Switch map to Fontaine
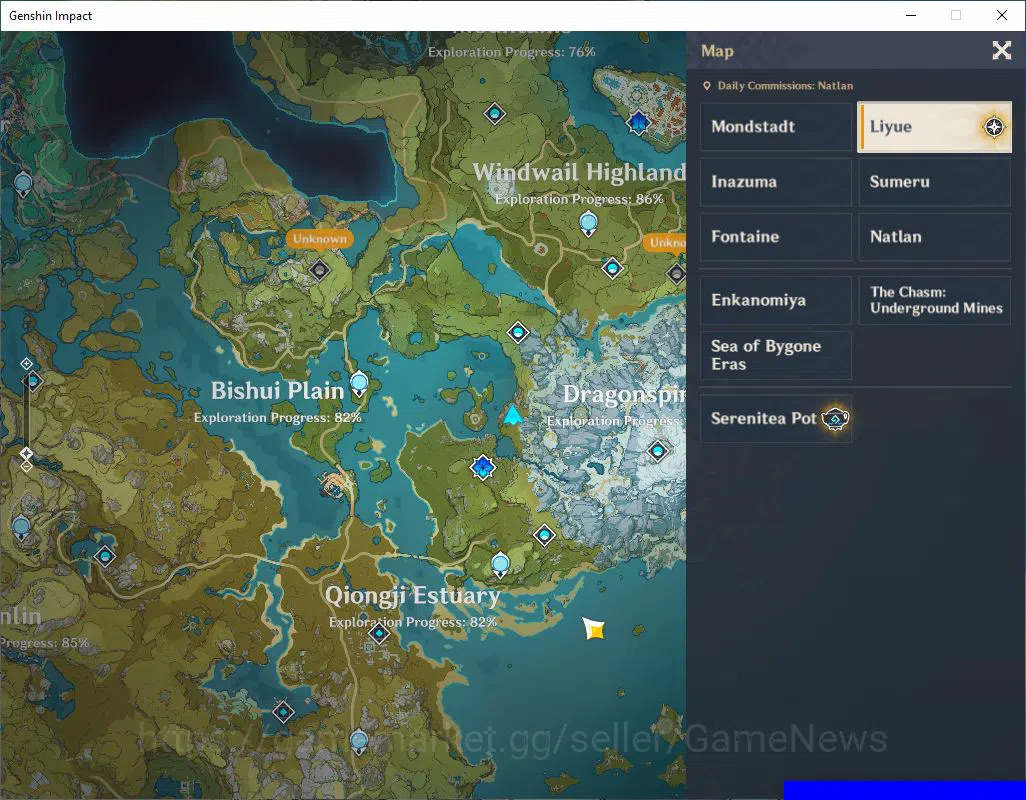 (776, 237)
